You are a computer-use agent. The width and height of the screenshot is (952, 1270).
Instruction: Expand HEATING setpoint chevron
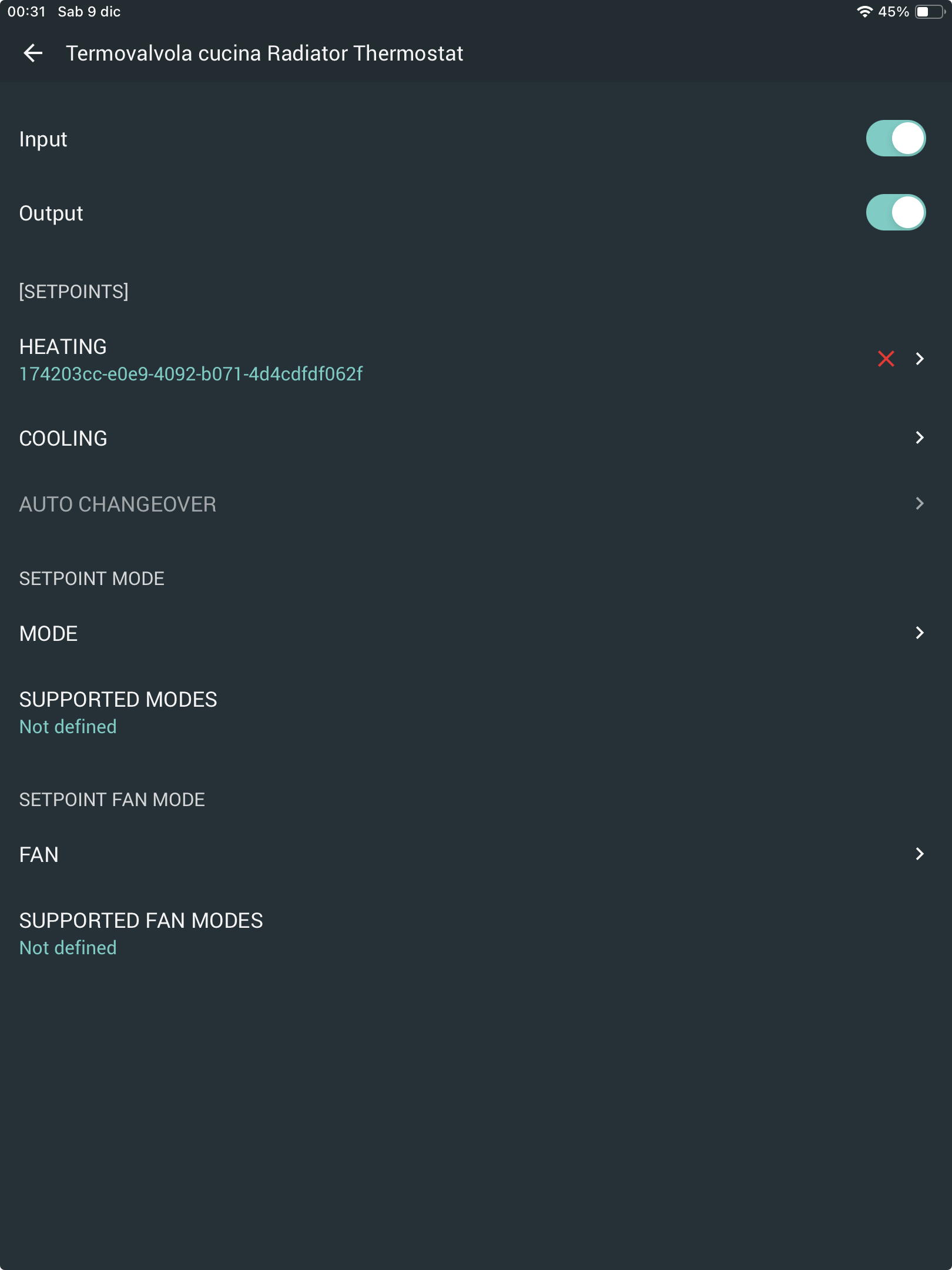point(920,359)
